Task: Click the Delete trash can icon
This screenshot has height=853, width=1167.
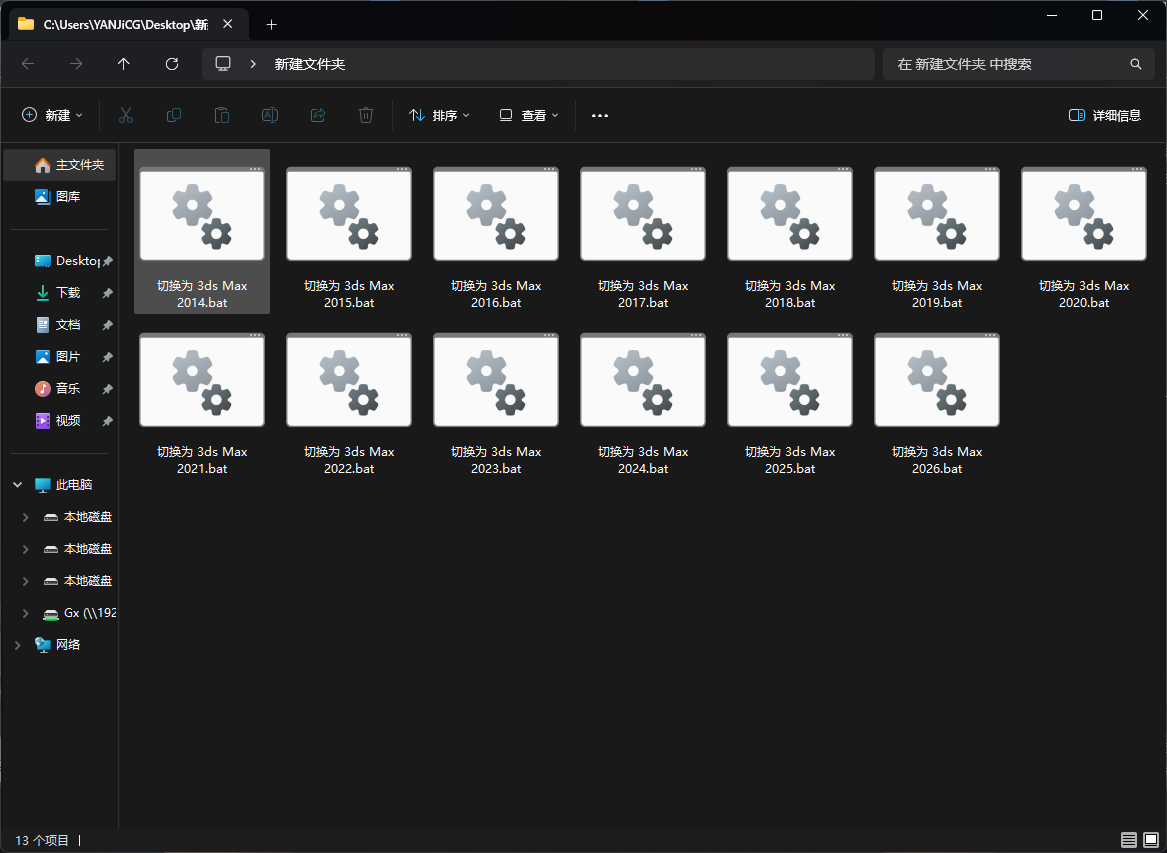Action: coord(366,116)
